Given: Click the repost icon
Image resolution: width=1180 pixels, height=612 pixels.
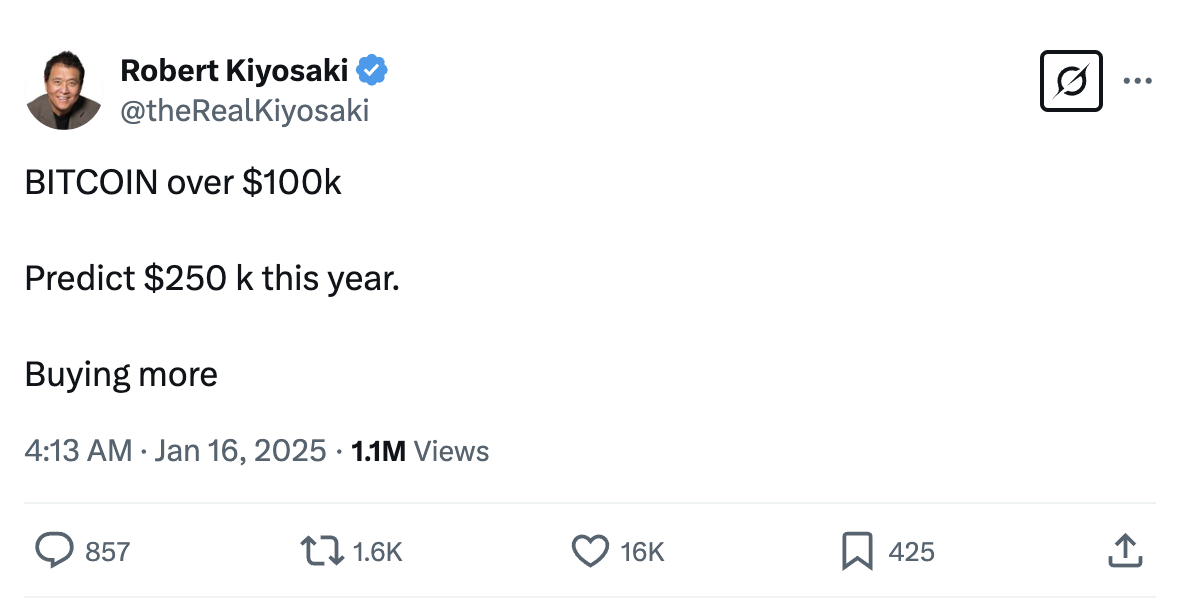Looking at the screenshot, I should click(x=320, y=551).
